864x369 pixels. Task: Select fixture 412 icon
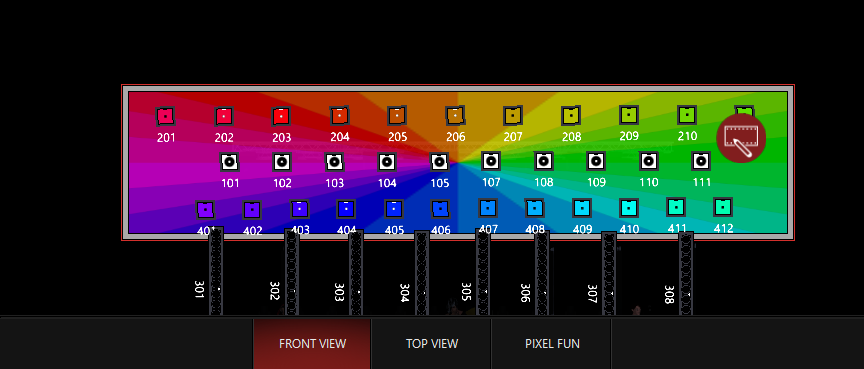pos(723,207)
